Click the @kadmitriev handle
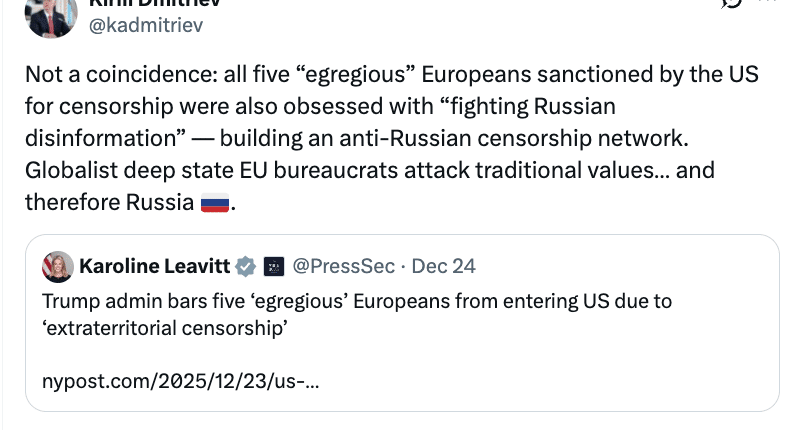Image resolution: width=800 pixels, height=430 pixels. coord(147,24)
